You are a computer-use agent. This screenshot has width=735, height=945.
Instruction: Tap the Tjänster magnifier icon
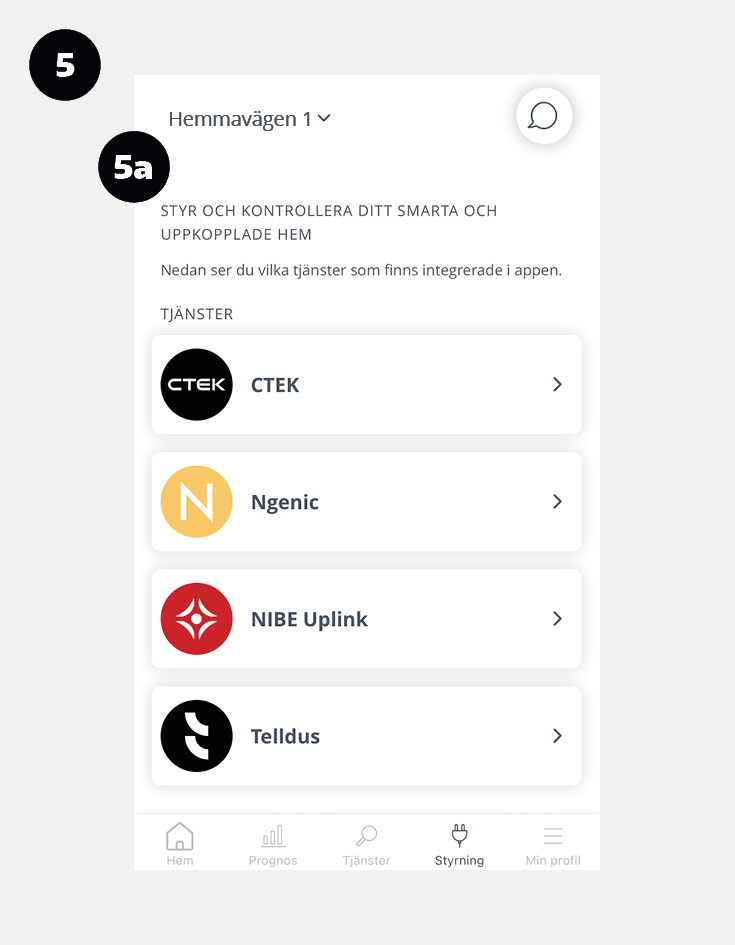coord(366,836)
